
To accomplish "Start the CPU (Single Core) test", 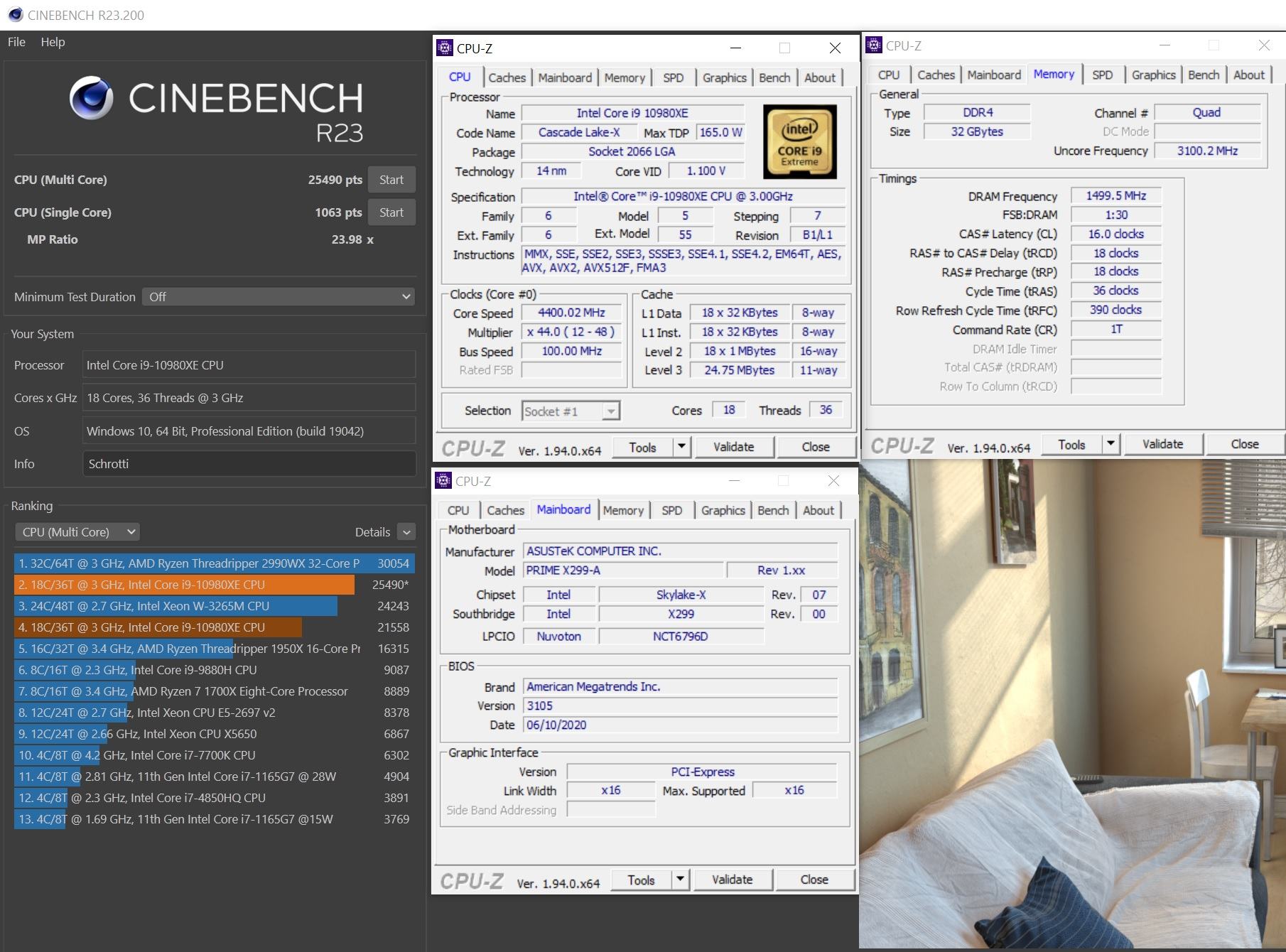I will (391, 212).
